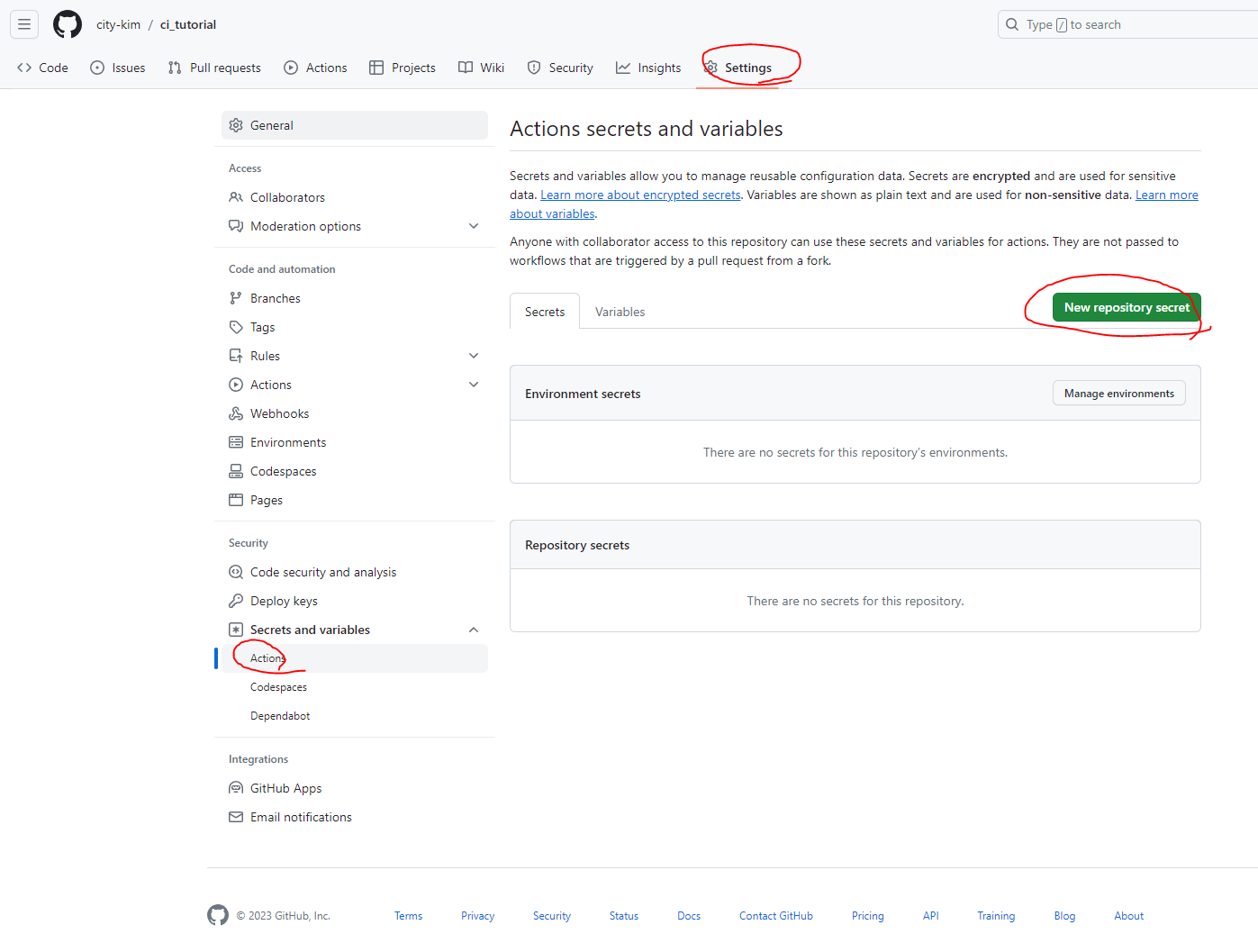The height and width of the screenshot is (952, 1258).
Task: Click the Branches git-branch icon
Action: [236, 298]
